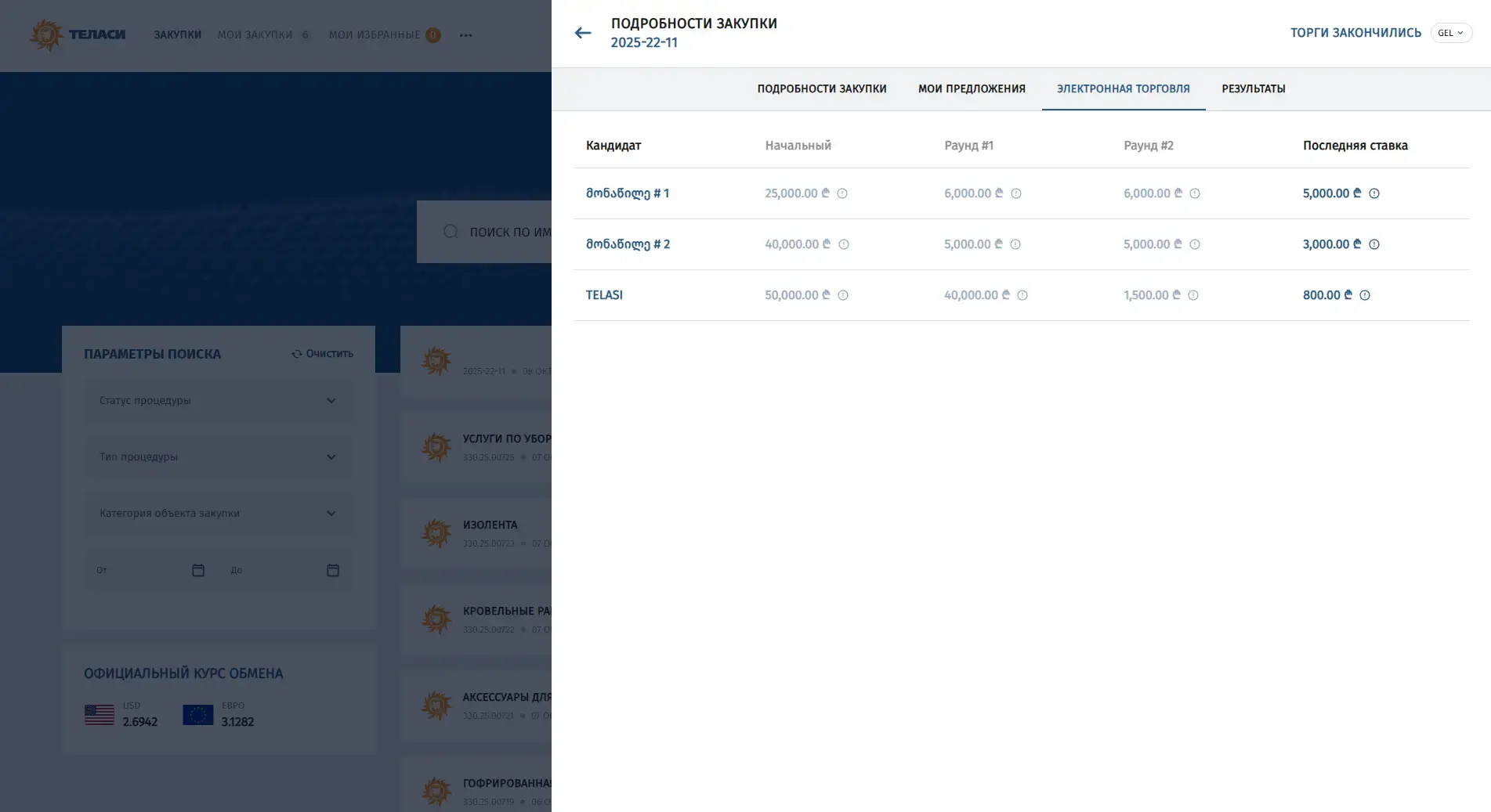Click the back arrow in procurement details
Screen dimensions: 1491x812
(582, 33)
